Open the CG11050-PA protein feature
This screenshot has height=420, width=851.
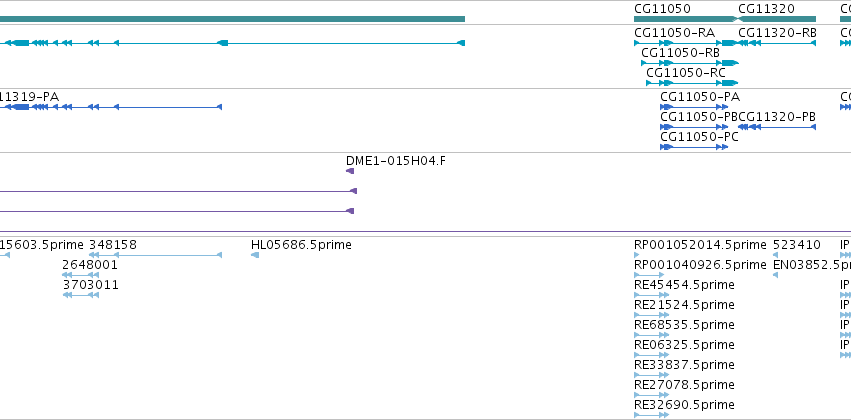click(699, 97)
